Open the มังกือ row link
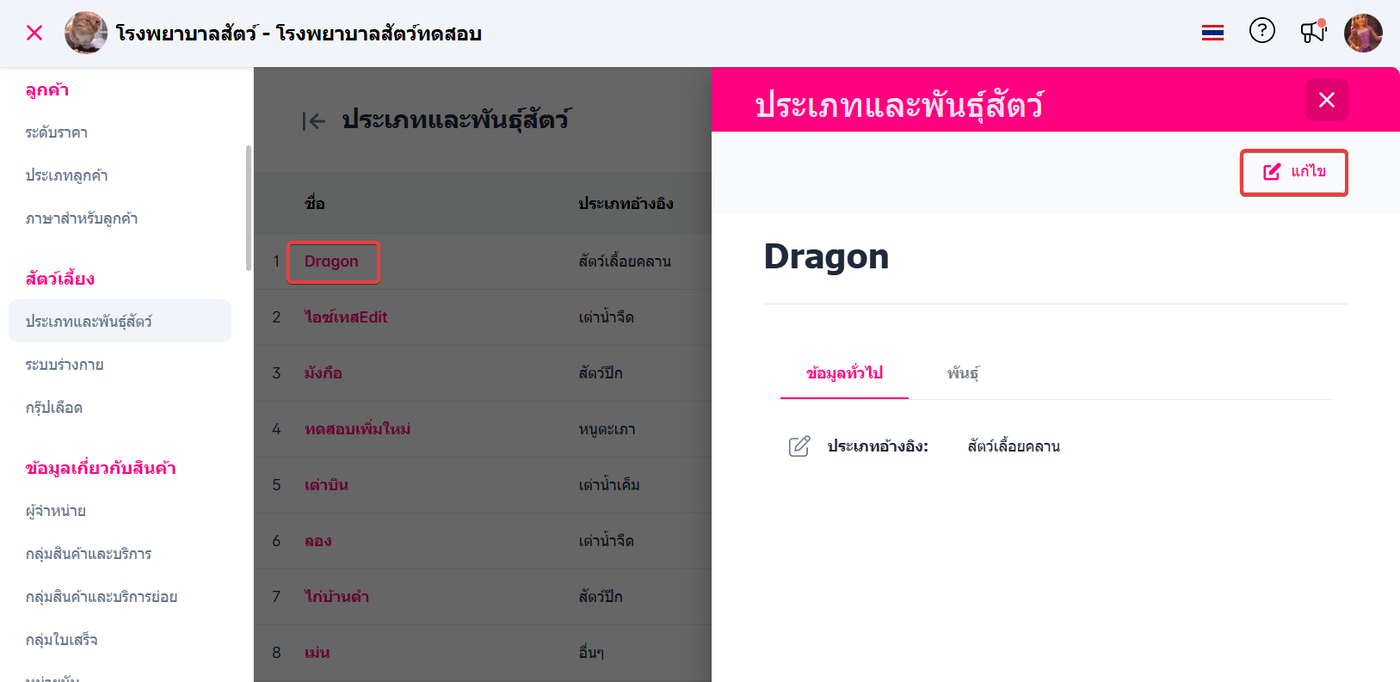Viewport: 1400px width, 682px height. pos(324,373)
